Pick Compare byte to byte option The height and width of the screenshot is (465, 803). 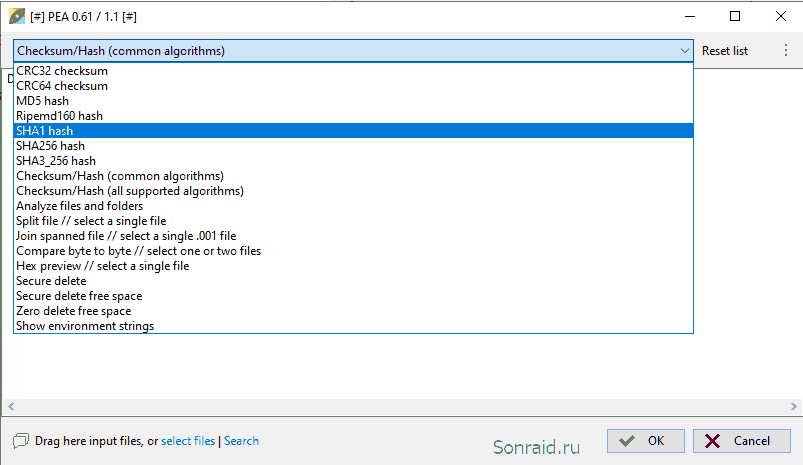(x=353, y=251)
